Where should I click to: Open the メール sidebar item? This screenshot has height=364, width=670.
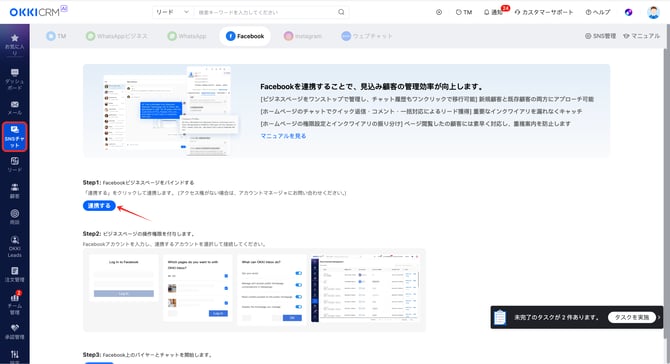coord(15,108)
